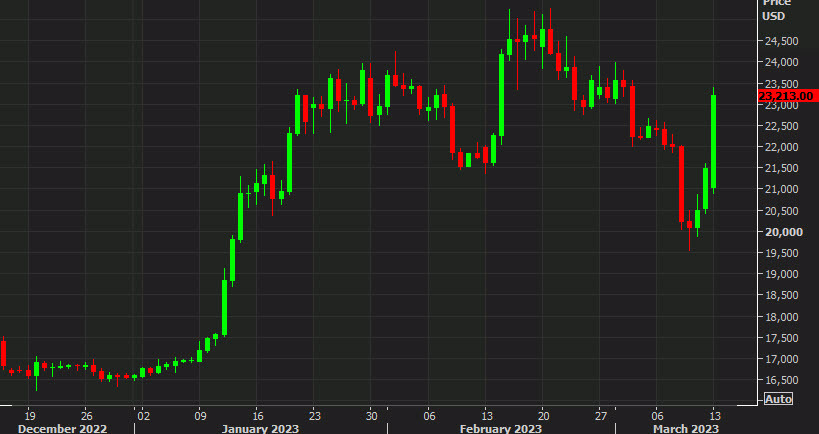Click the Auto scale button
This screenshot has height=434, width=819.
(778, 399)
